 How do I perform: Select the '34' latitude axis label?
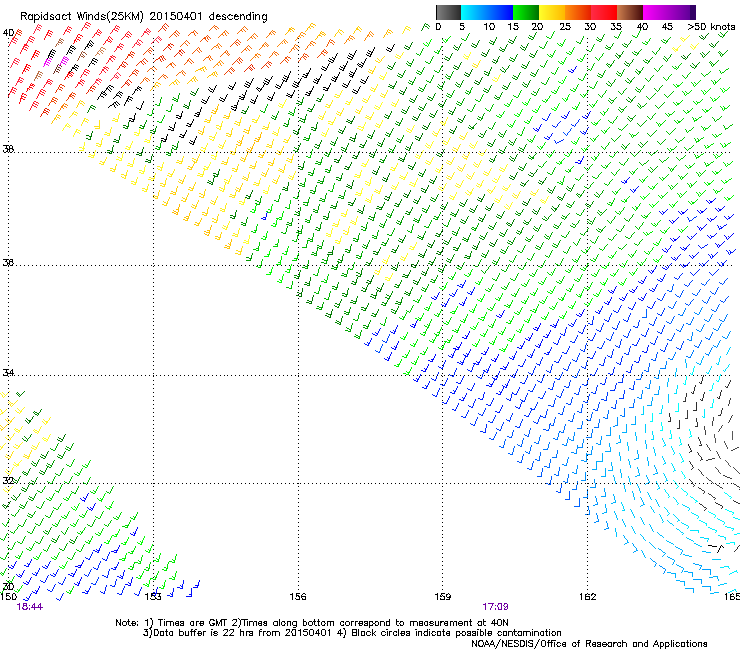pyautogui.click(x=8, y=373)
